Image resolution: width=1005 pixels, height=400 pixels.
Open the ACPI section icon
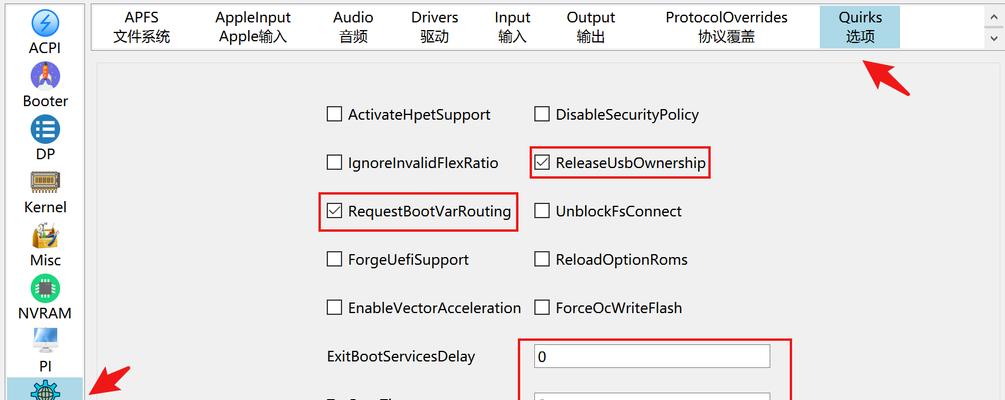tap(45, 23)
